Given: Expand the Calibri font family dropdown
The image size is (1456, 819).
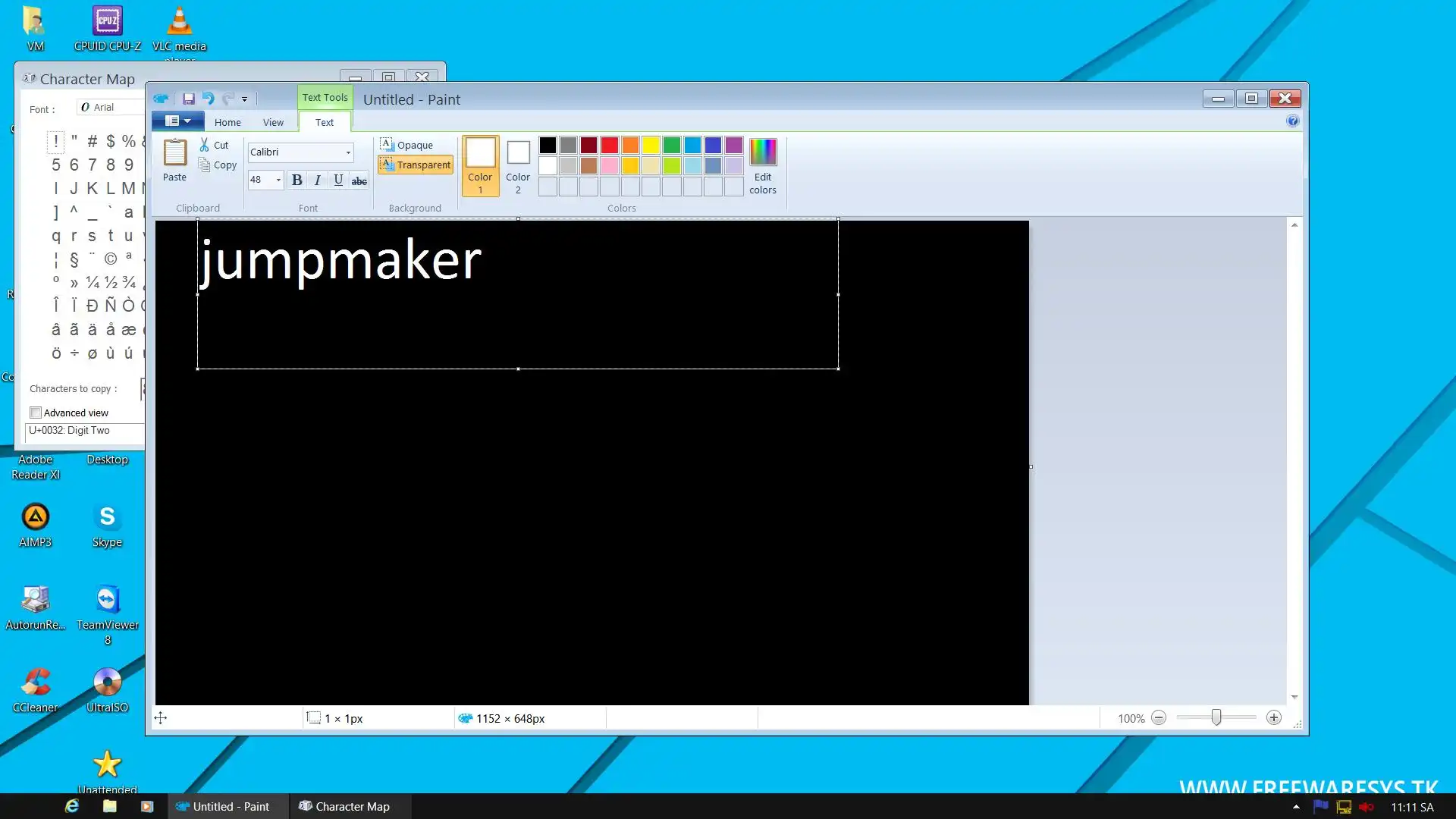Looking at the screenshot, I should pos(348,152).
